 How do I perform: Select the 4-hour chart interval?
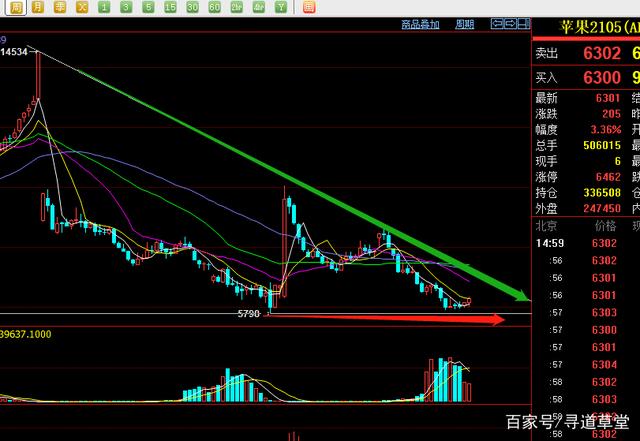[259, 7]
